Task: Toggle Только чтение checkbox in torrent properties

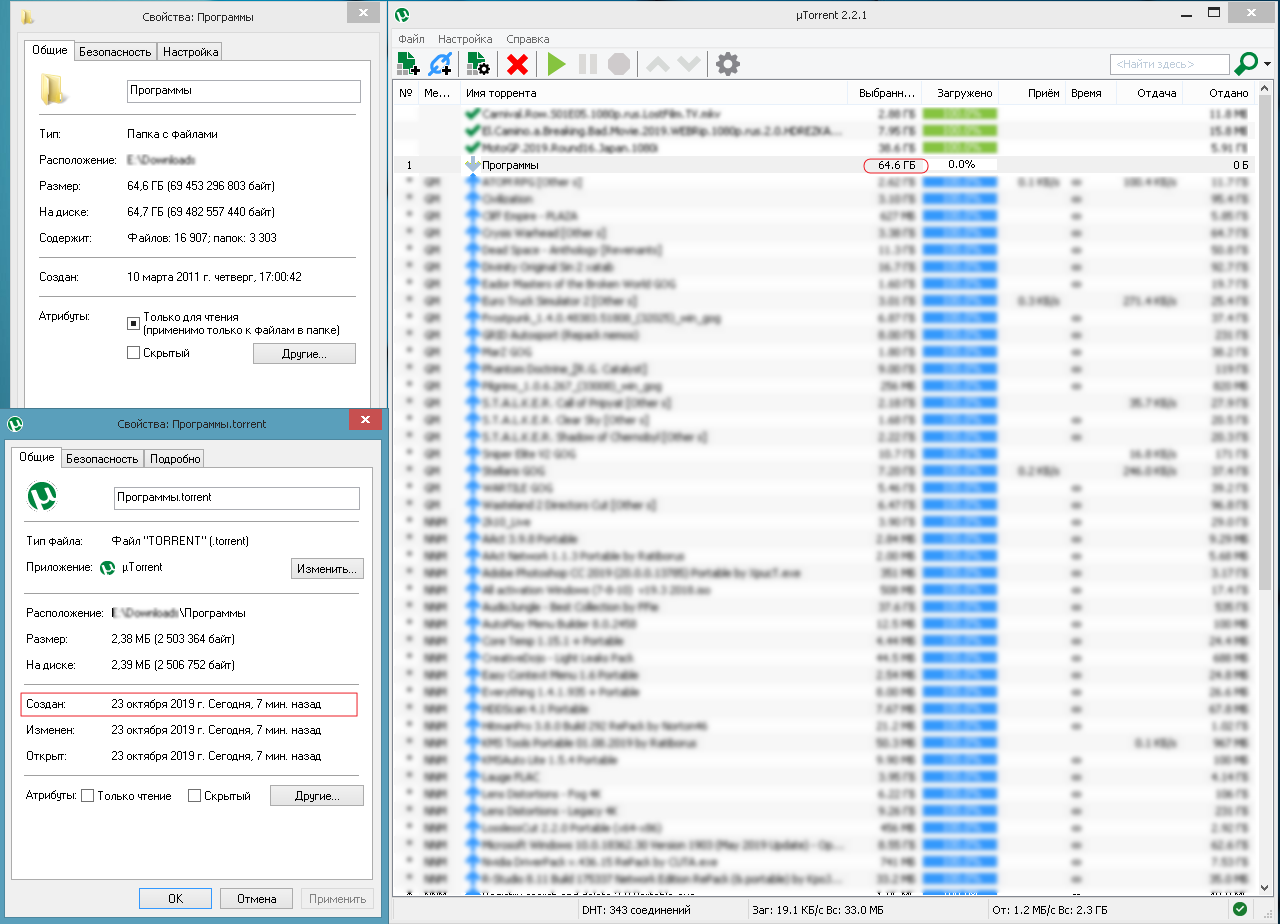Action: 87,796
